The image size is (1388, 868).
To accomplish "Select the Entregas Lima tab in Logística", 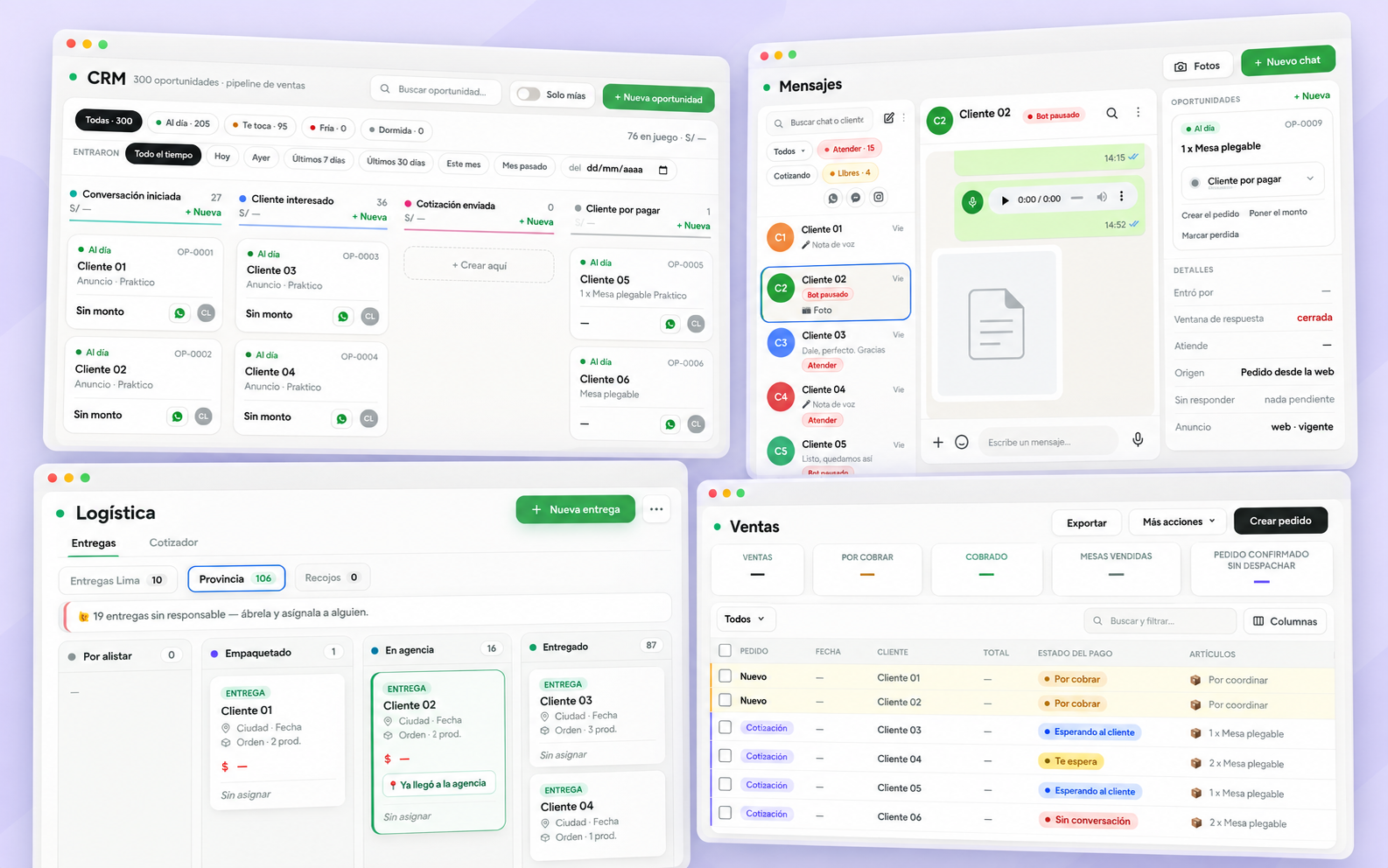I will [x=117, y=580].
